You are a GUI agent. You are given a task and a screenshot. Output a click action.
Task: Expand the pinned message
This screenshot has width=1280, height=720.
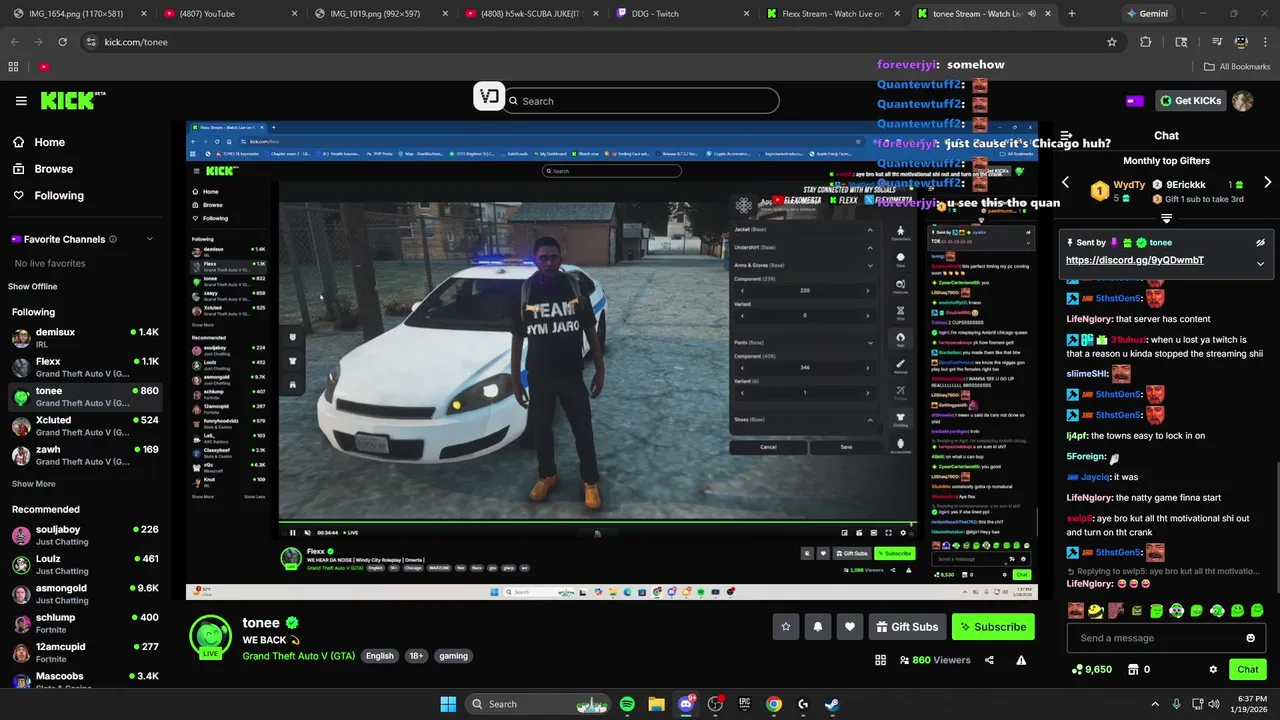tap(1260, 264)
